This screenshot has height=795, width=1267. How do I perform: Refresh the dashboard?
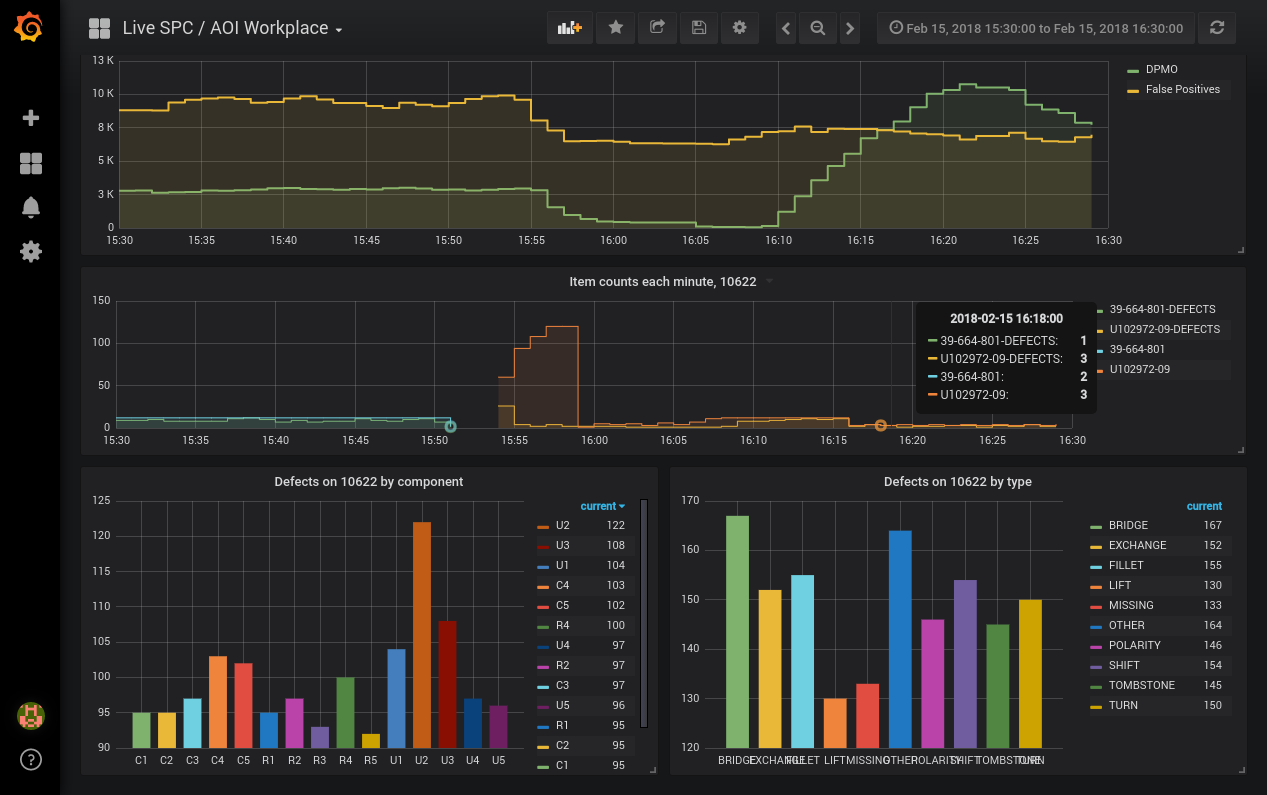[x=1217, y=28]
